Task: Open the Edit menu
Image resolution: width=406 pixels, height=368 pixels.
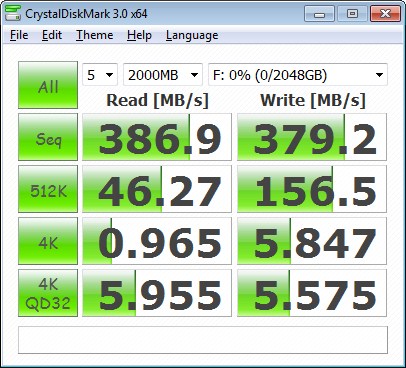Action: click(x=52, y=35)
